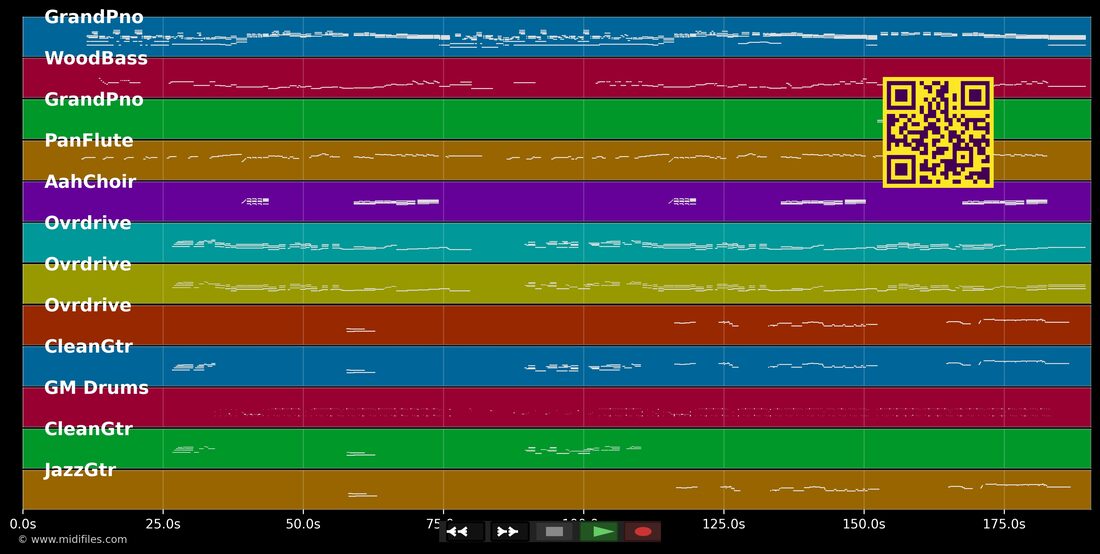Click the 175.0s time axis label
The width and height of the screenshot is (1100, 554).
pos(1004,524)
